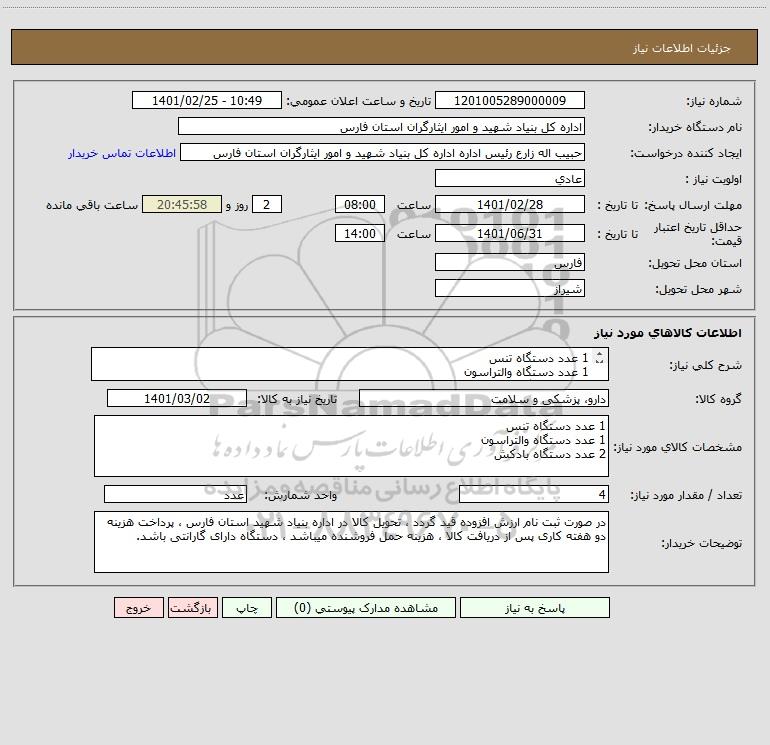Click the need date field 1401/03/02
The image size is (770, 745).
point(177,398)
